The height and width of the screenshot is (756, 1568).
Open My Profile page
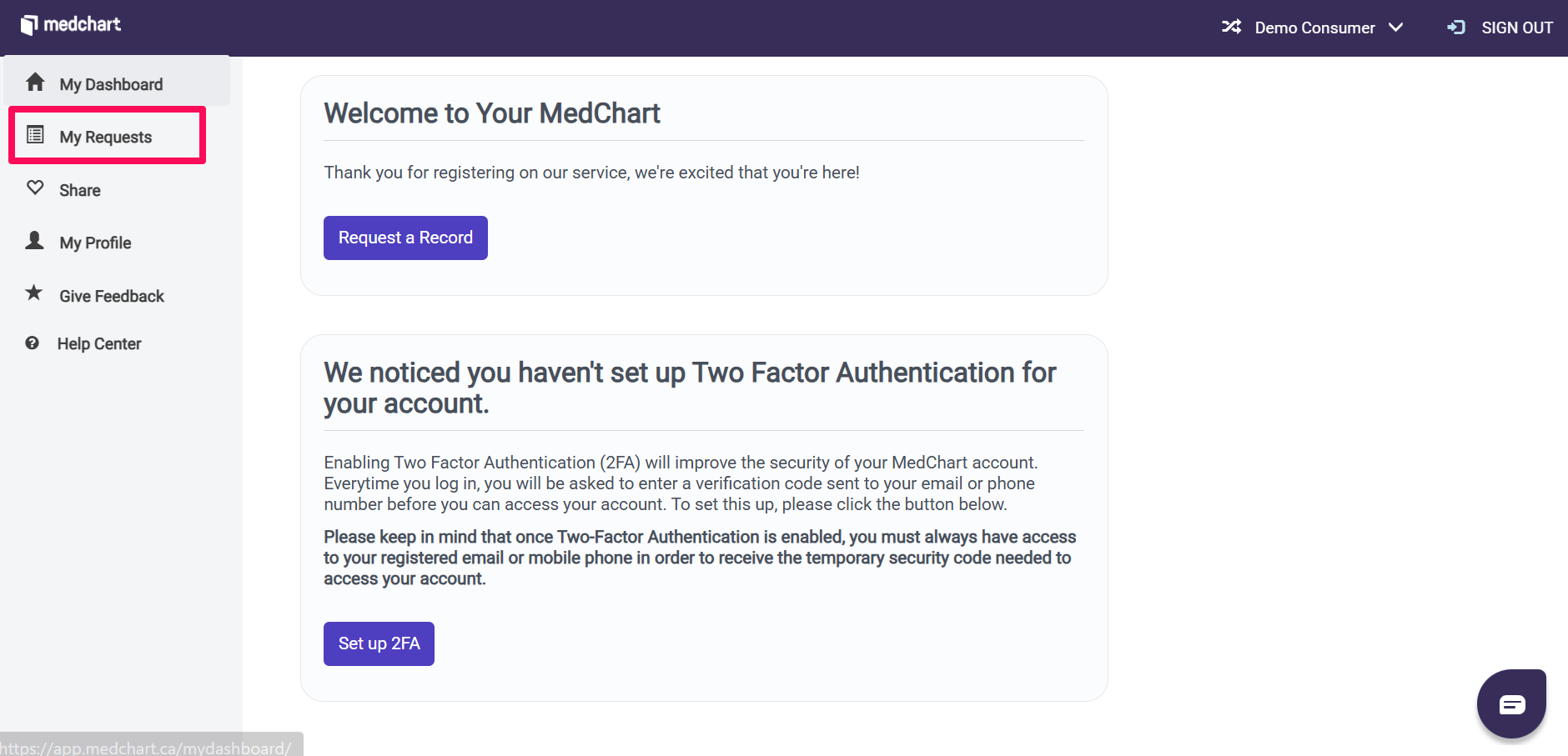click(95, 243)
